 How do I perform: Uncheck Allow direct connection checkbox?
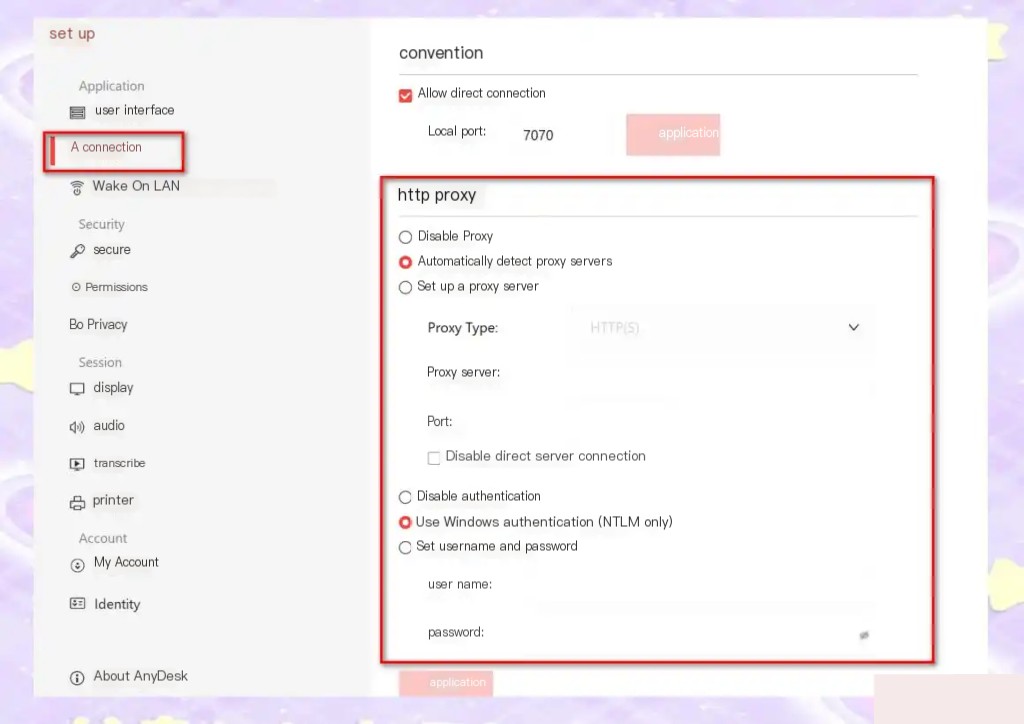(406, 95)
